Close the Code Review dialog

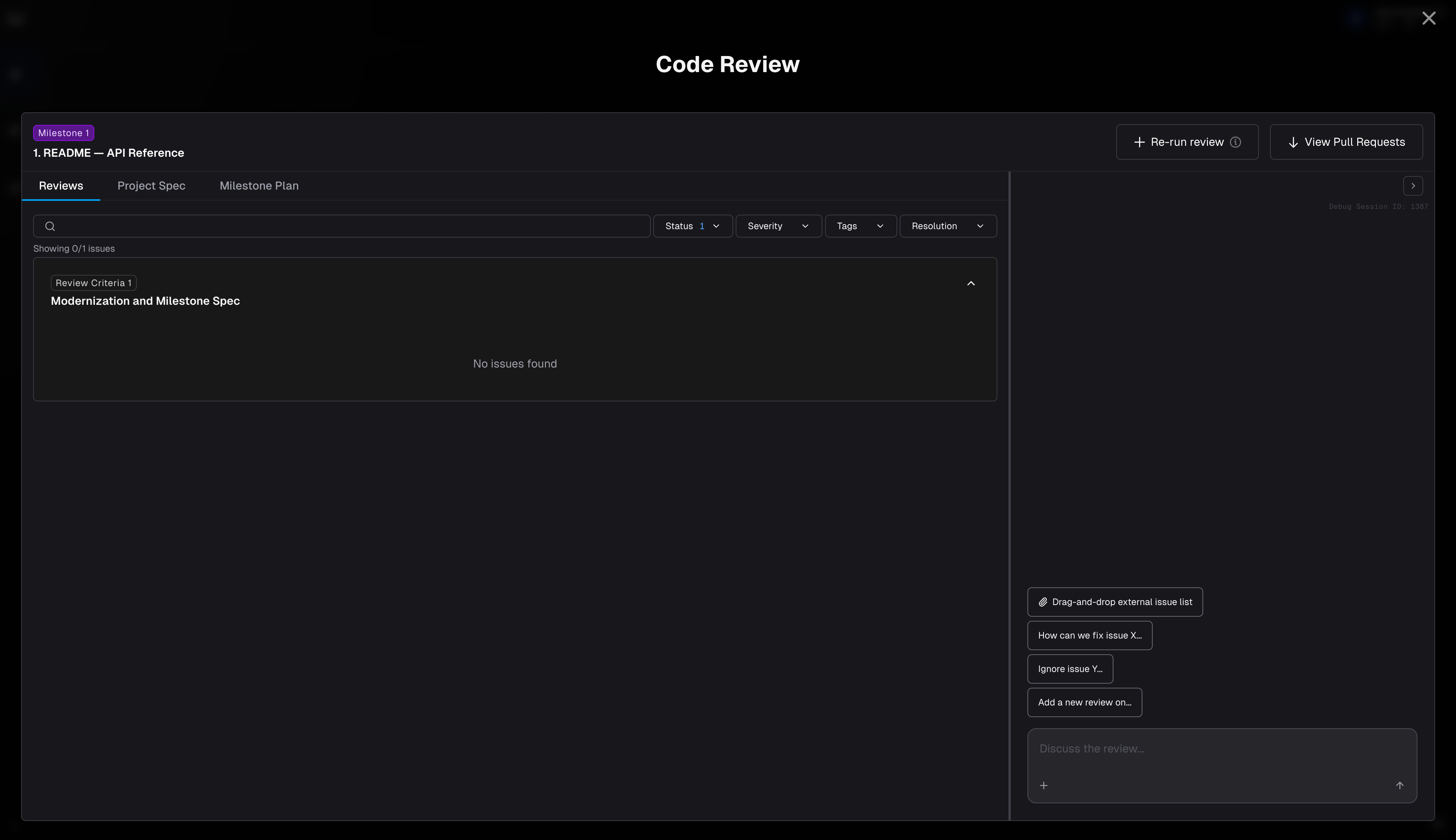tap(1428, 18)
